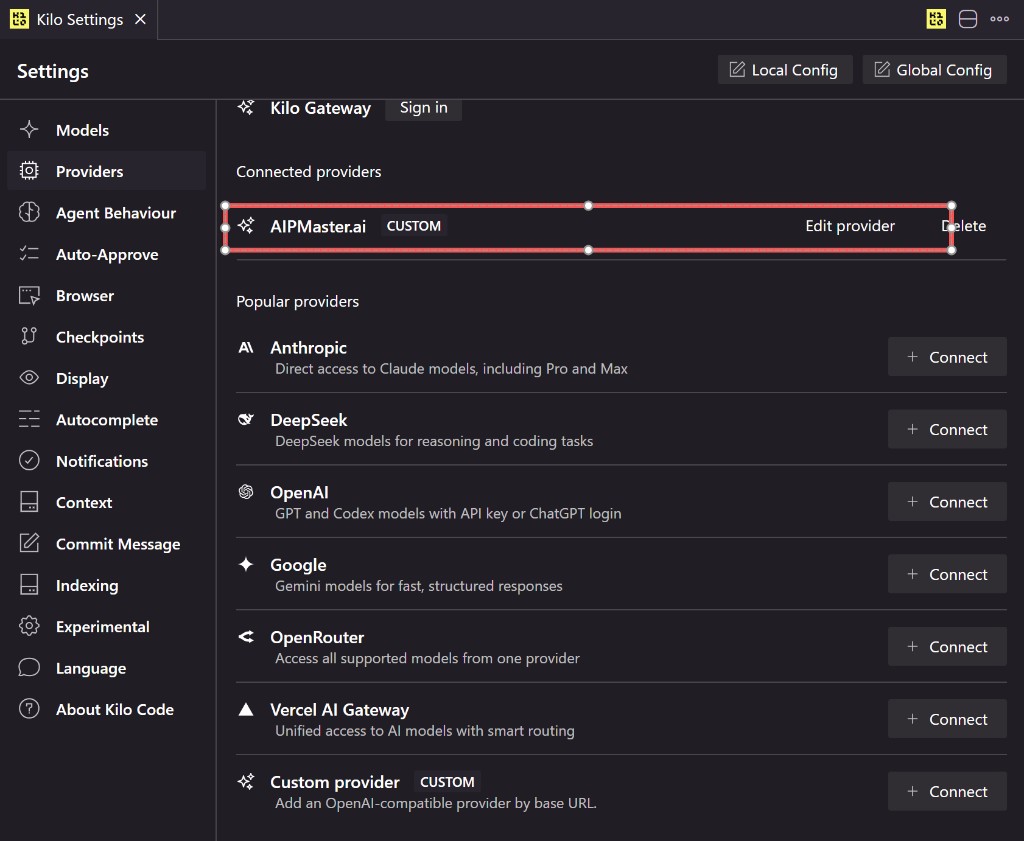This screenshot has width=1024, height=841.
Task: Open Global Config file
Action: [x=934, y=70]
